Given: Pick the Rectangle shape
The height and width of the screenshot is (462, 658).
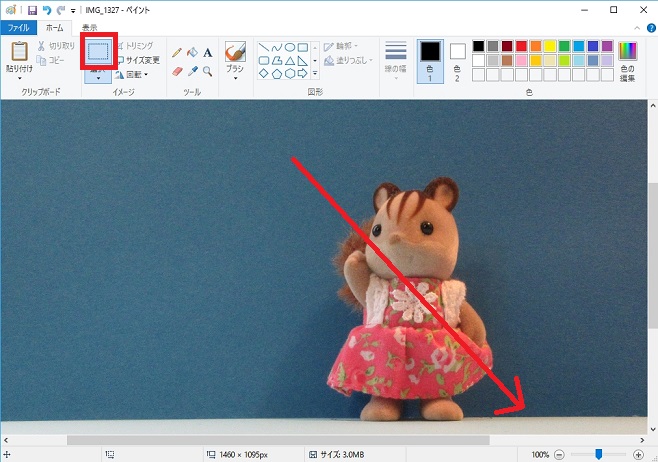Looking at the screenshot, I should click(x=303, y=47).
